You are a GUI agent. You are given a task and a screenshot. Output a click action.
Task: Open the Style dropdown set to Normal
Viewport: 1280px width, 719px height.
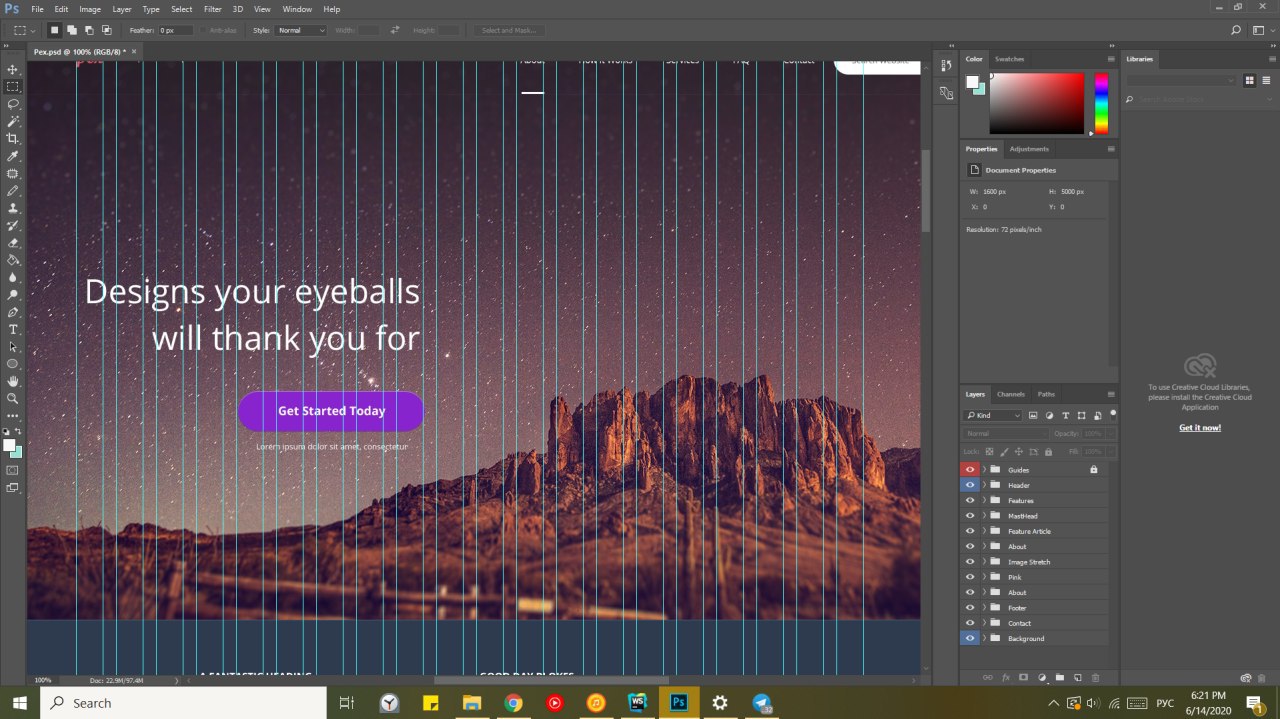(x=301, y=31)
